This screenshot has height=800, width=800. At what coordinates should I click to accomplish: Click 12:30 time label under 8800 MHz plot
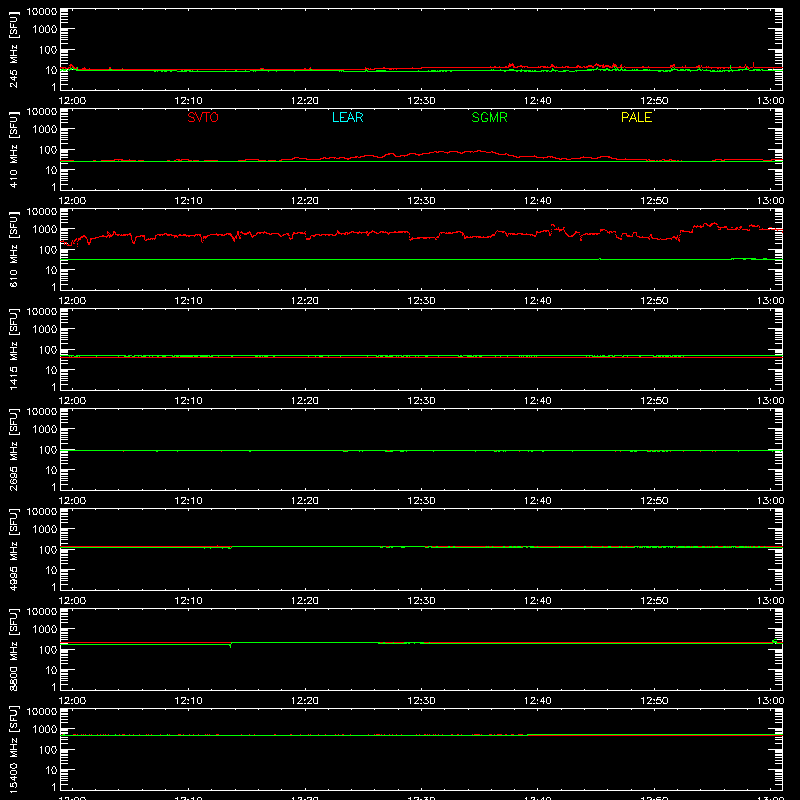(421, 701)
